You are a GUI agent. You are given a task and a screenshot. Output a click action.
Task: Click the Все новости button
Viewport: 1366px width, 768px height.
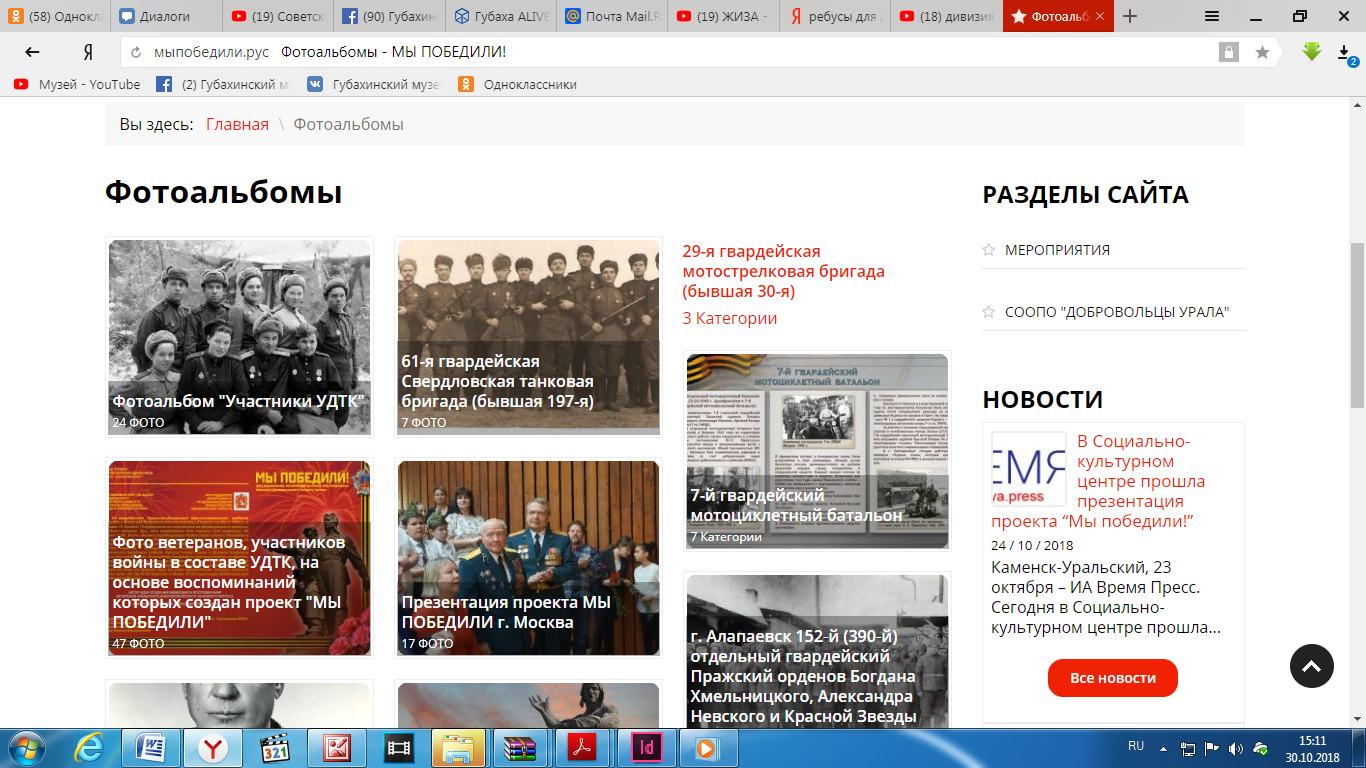(1113, 678)
